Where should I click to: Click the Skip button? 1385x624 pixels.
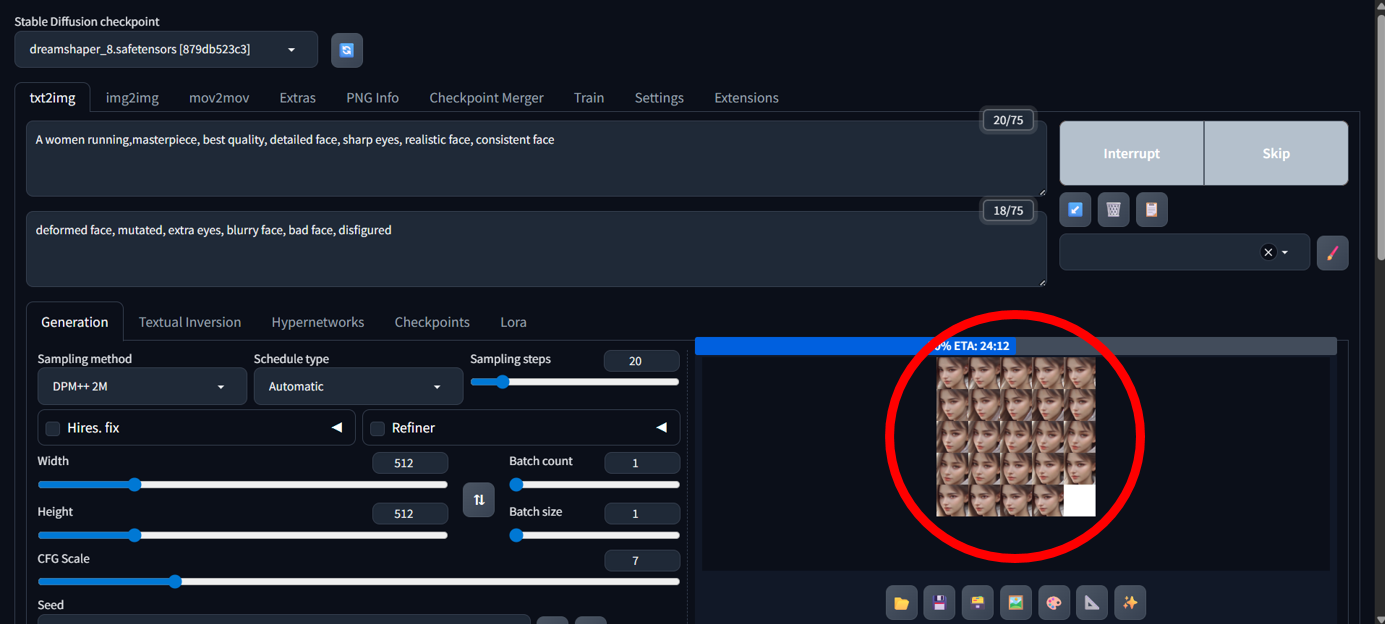[1276, 153]
